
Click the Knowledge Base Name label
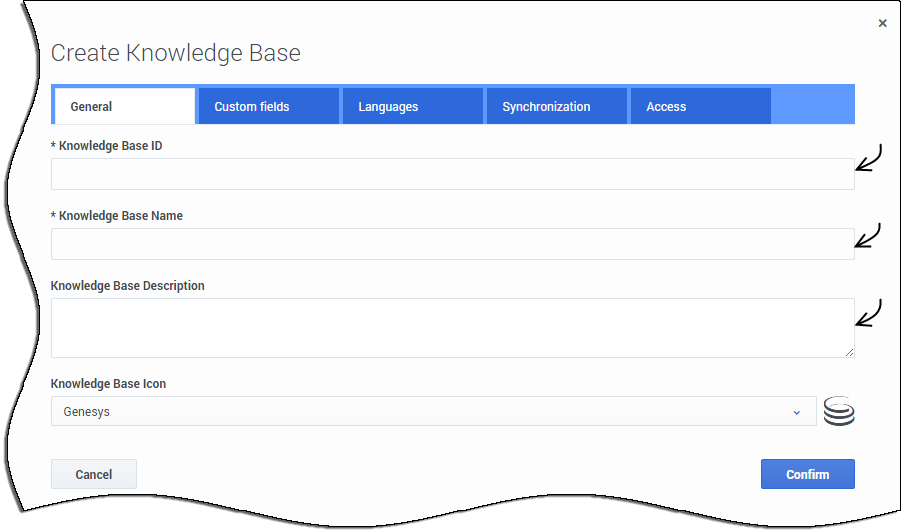[x=117, y=216]
